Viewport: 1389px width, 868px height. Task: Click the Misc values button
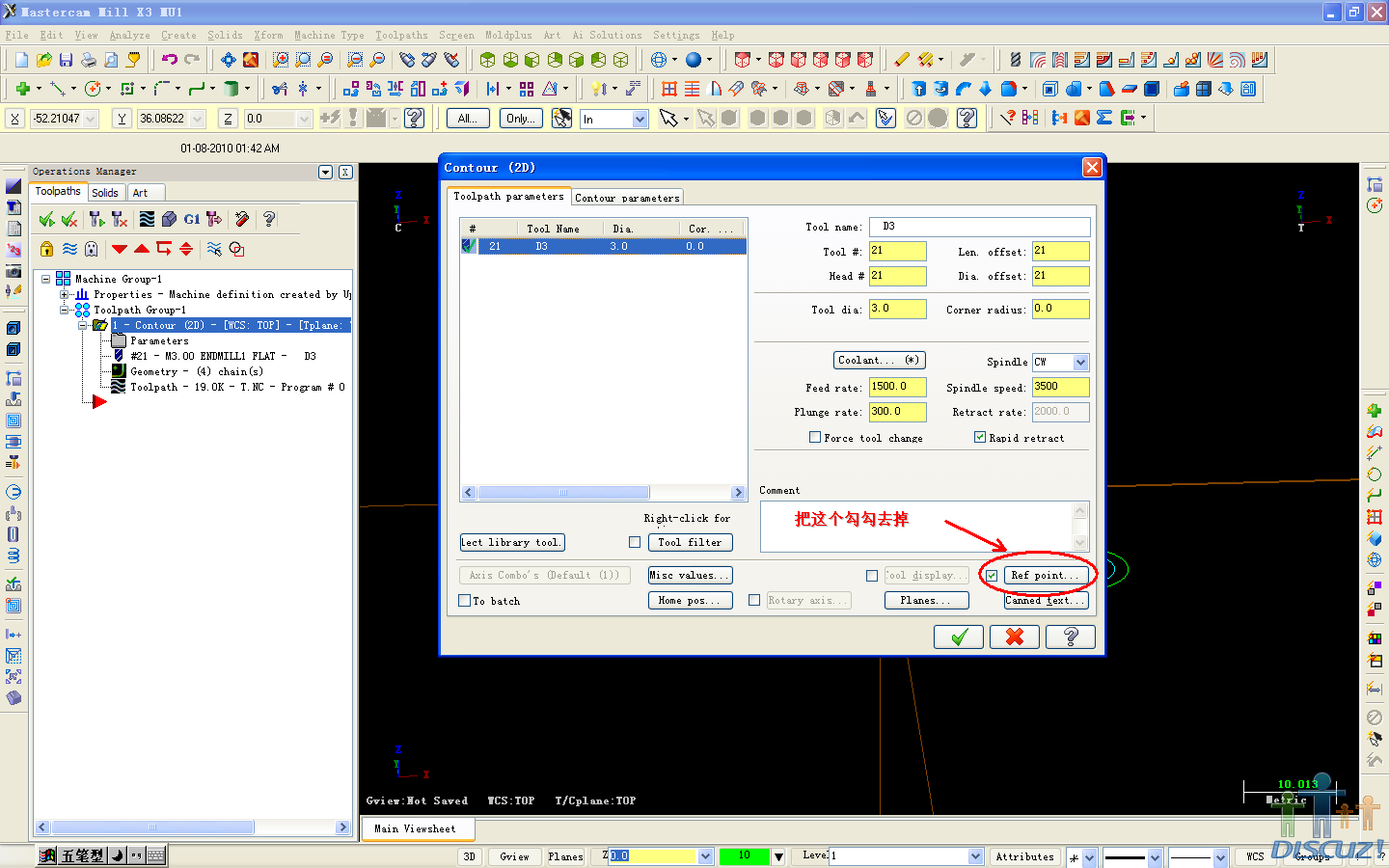(x=690, y=576)
